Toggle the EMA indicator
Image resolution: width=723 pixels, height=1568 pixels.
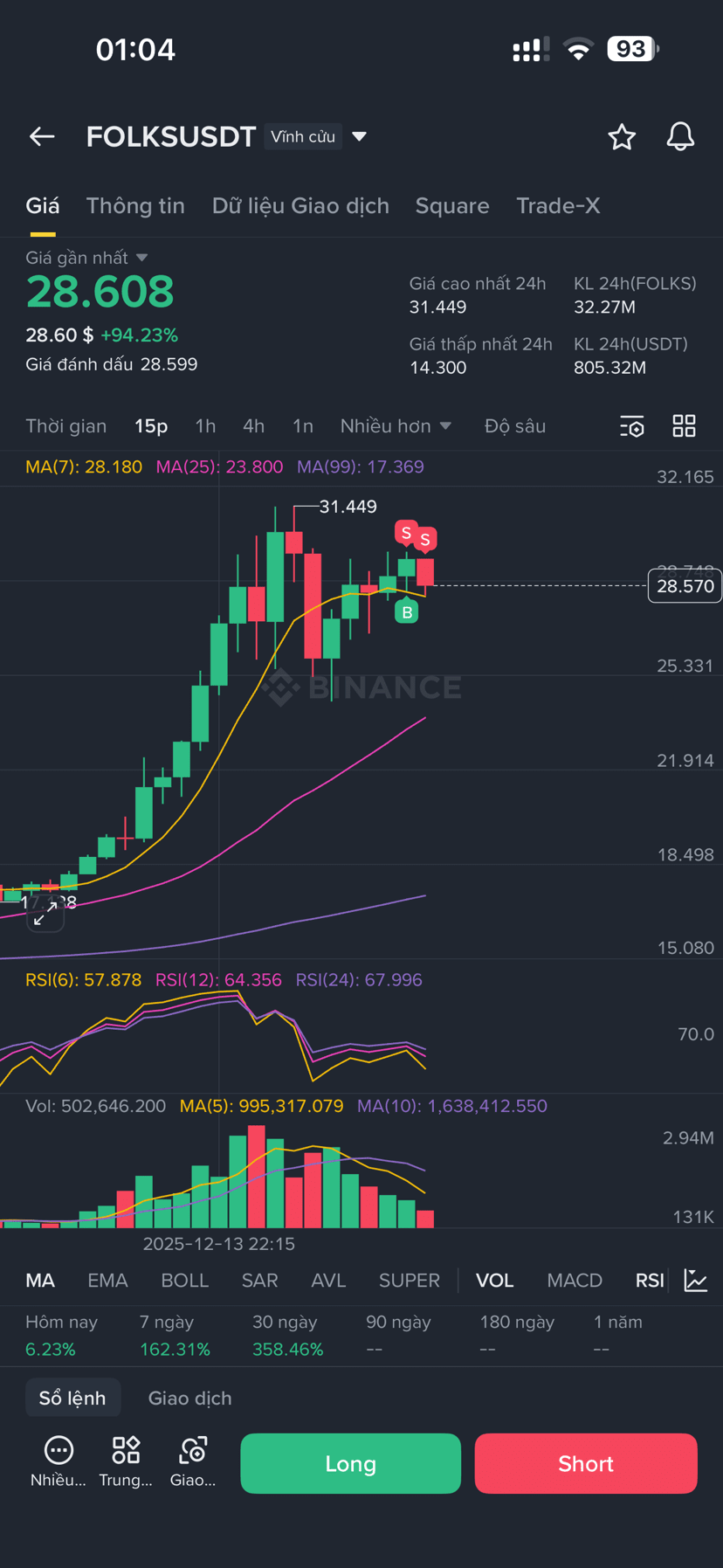pos(107,1281)
